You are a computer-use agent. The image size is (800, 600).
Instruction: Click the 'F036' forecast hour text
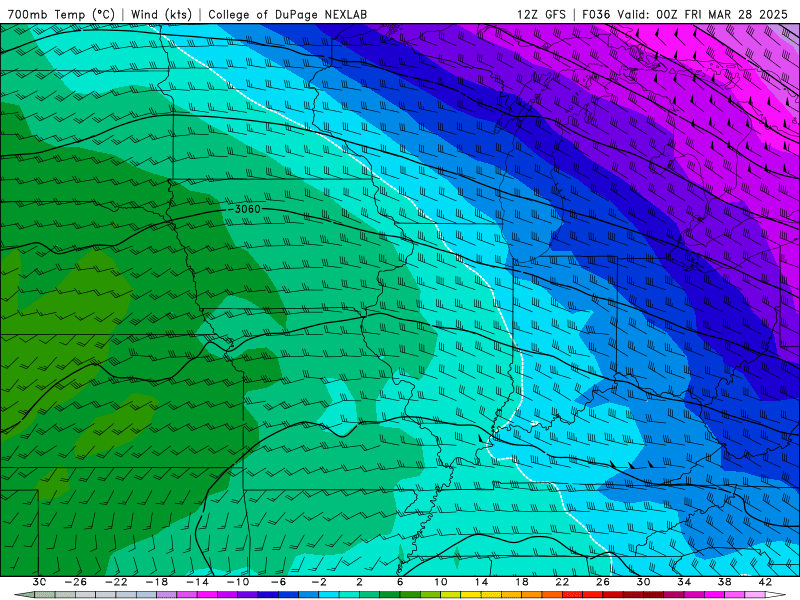596,14
